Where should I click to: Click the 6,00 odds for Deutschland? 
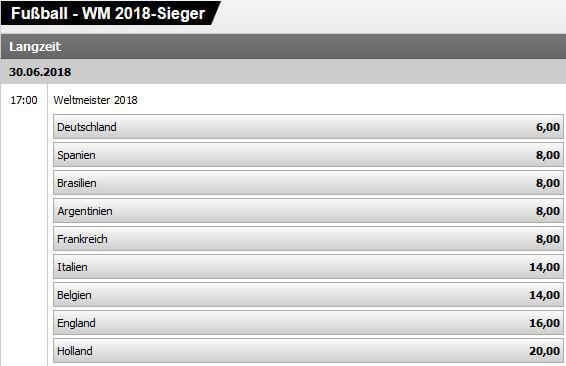(x=548, y=127)
